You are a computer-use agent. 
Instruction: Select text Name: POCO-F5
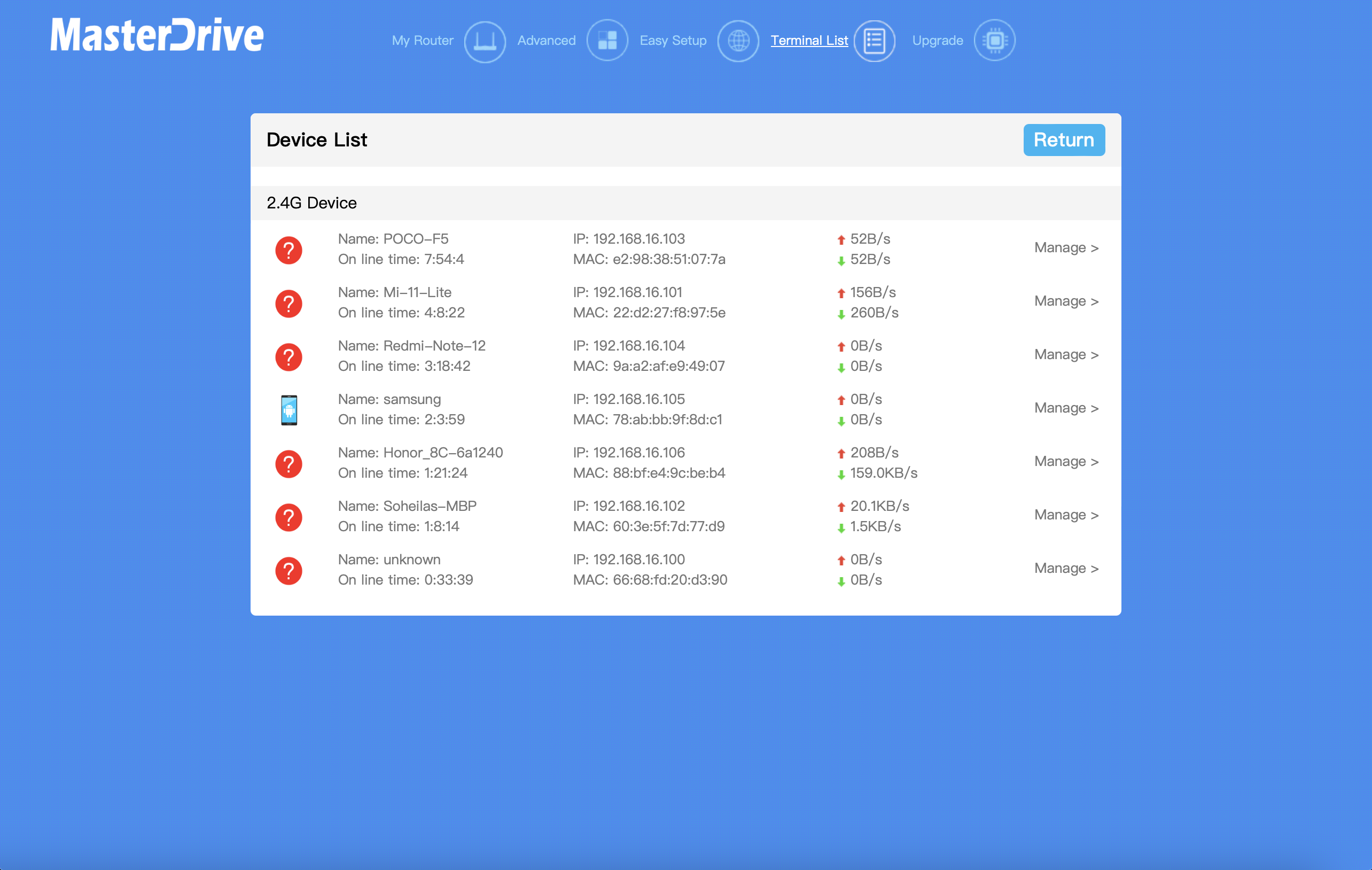(x=393, y=239)
